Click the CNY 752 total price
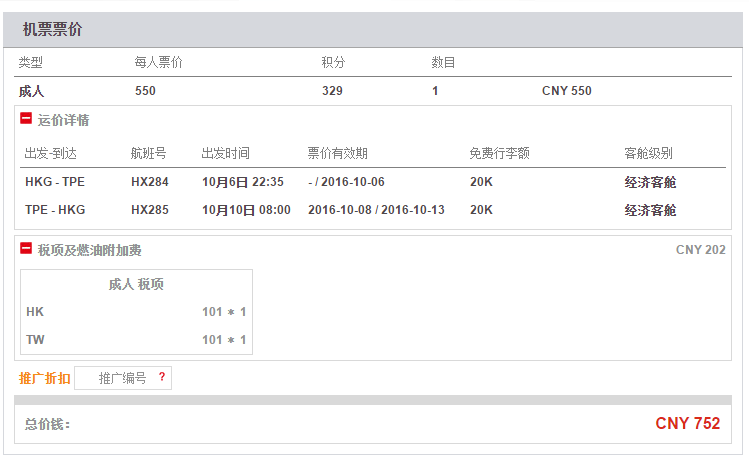 pyautogui.click(x=687, y=423)
